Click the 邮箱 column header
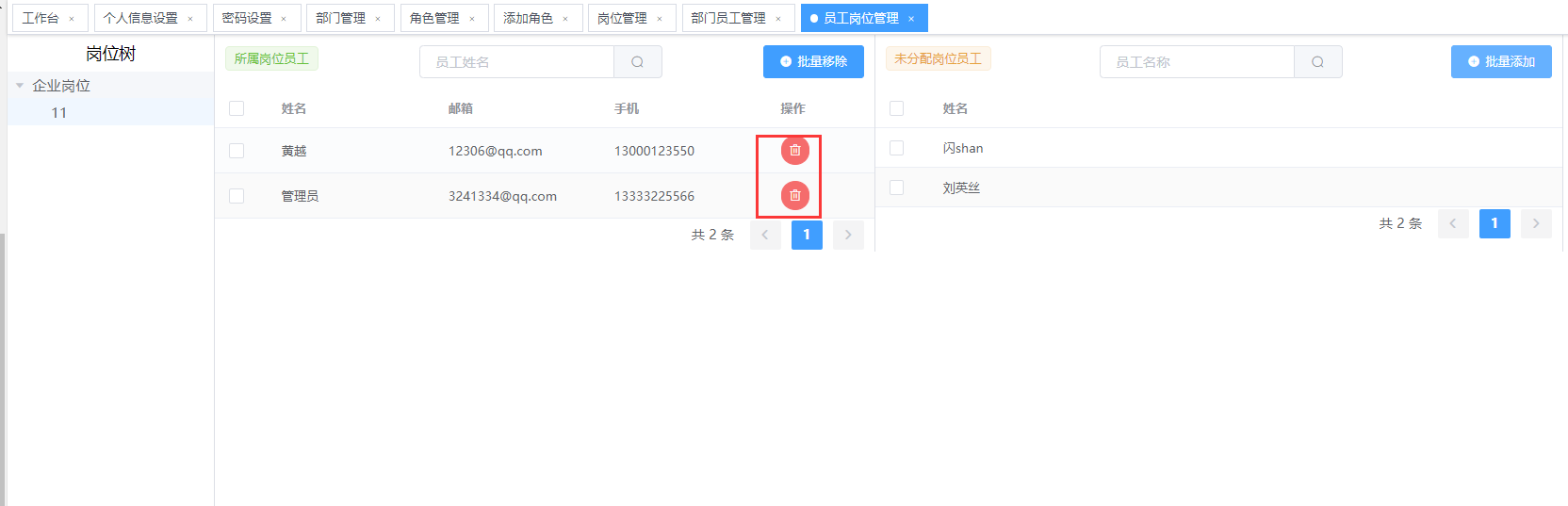Viewport: 1568px width, 506px height. (x=461, y=108)
